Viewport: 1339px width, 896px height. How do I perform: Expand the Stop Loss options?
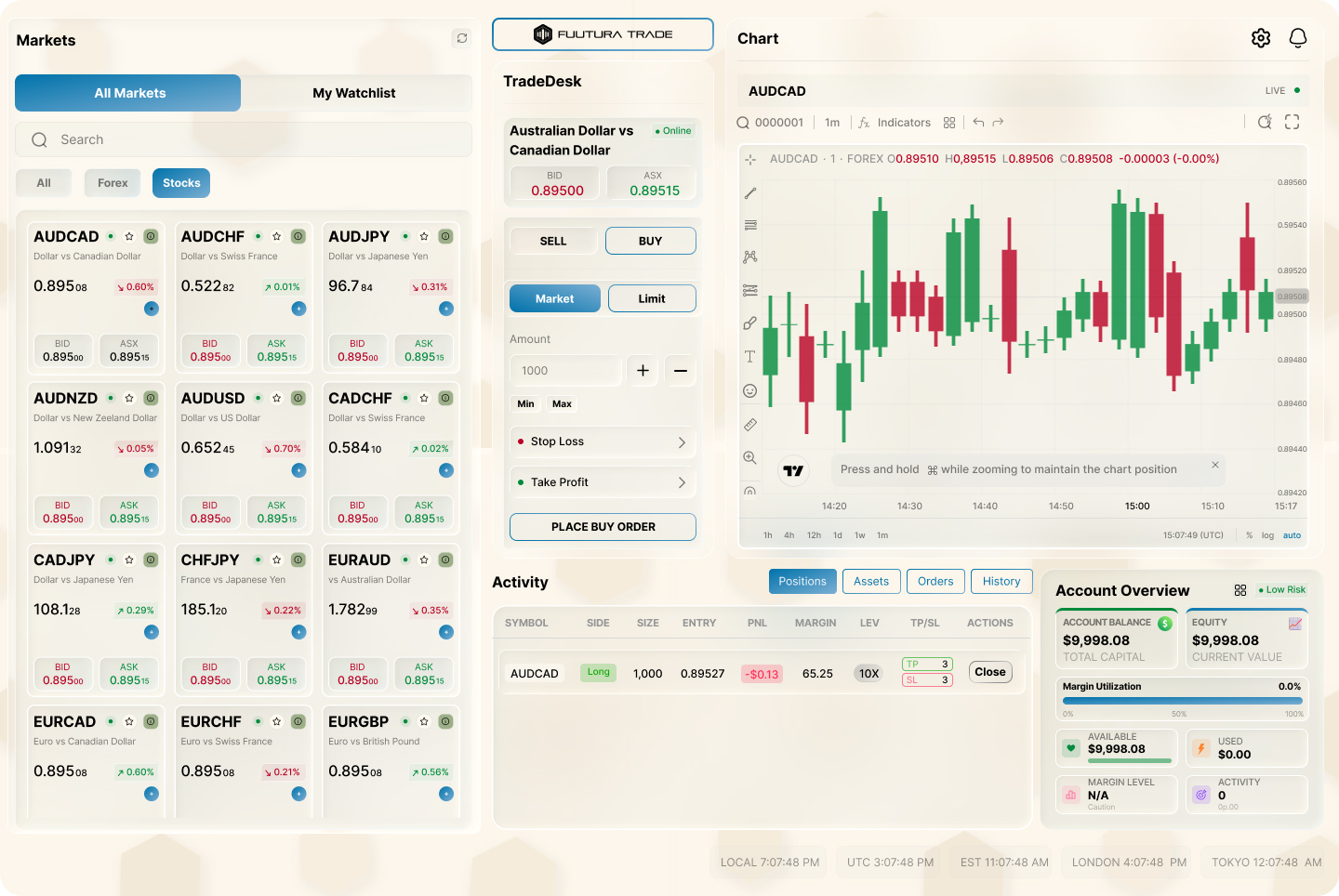click(x=603, y=441)
